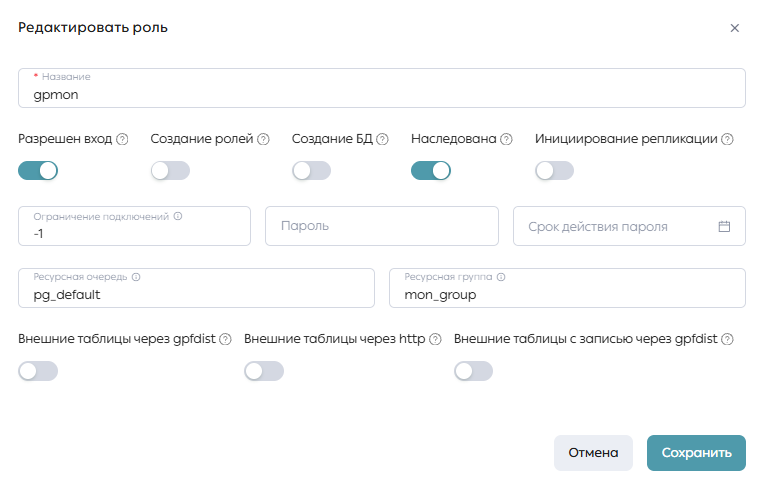763x489 pixels.
Task: Click the Отмена button
Action: click(593, 453)
